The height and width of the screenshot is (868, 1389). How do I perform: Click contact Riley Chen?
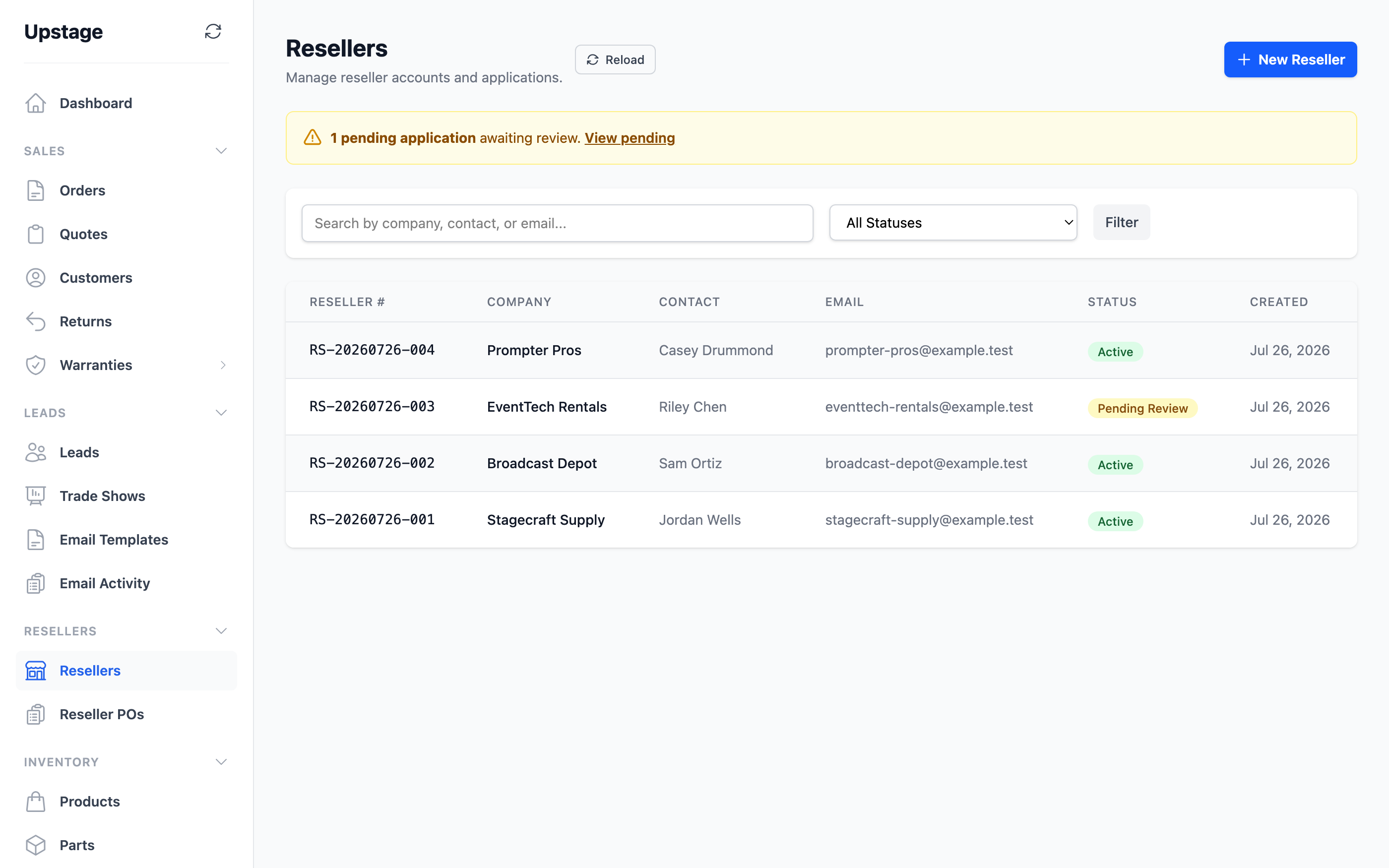coord(693,406)
